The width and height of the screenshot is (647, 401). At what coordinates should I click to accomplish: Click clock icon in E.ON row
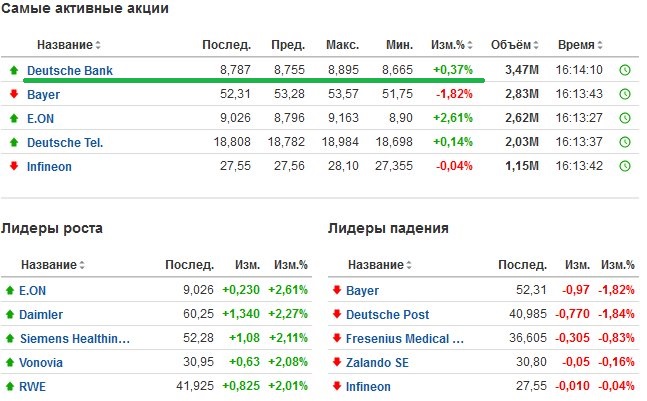pos(625,118)
